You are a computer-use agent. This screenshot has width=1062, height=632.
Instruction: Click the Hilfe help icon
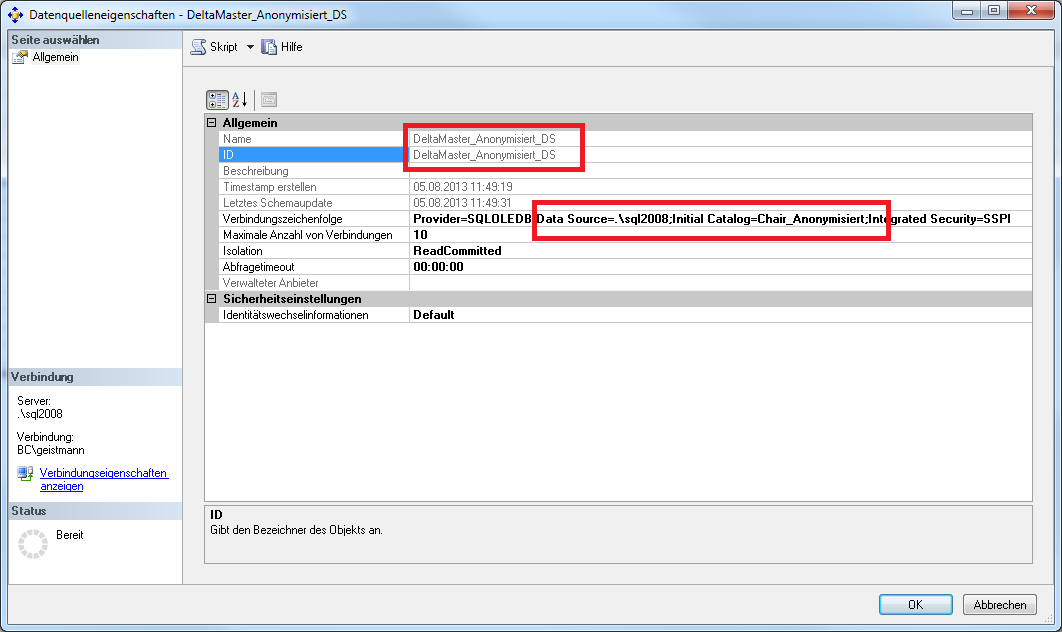click(267, 46)
